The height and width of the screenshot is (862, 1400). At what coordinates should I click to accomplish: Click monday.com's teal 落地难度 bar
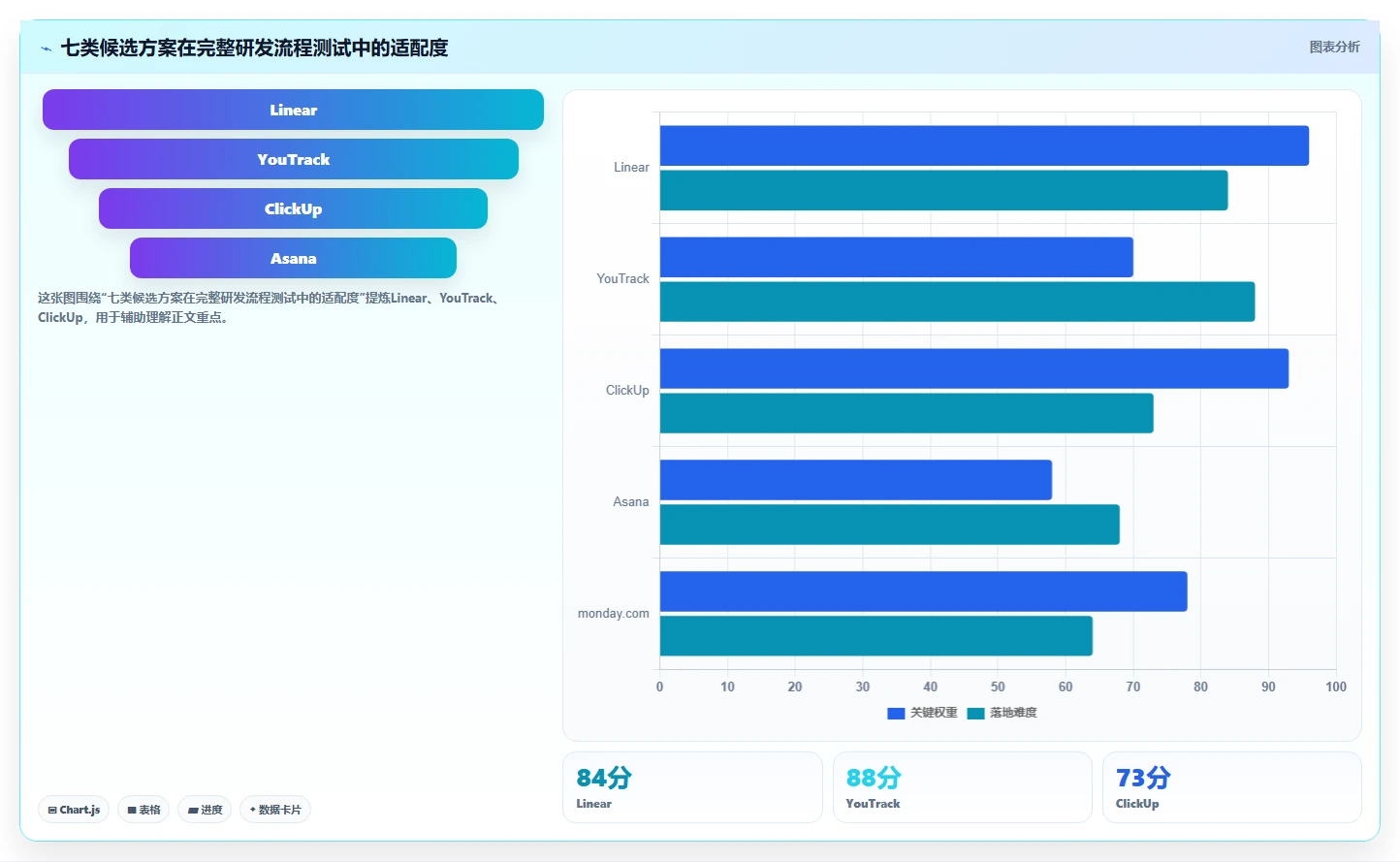click(876, 636)
